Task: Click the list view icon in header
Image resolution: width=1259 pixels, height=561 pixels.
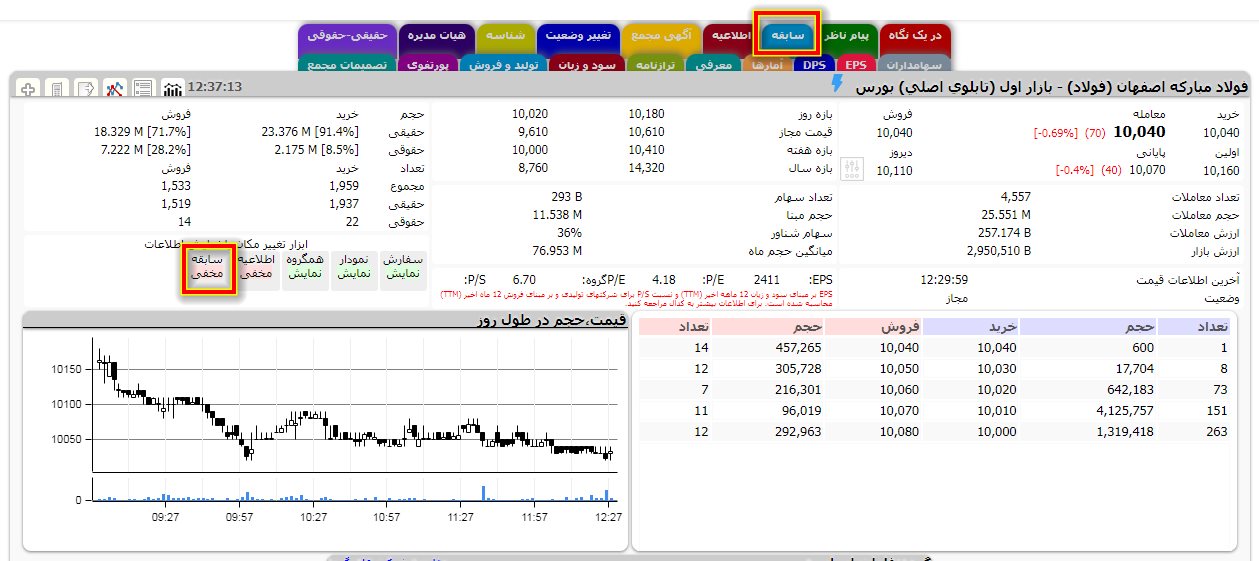Action: (x=144, y=87)
